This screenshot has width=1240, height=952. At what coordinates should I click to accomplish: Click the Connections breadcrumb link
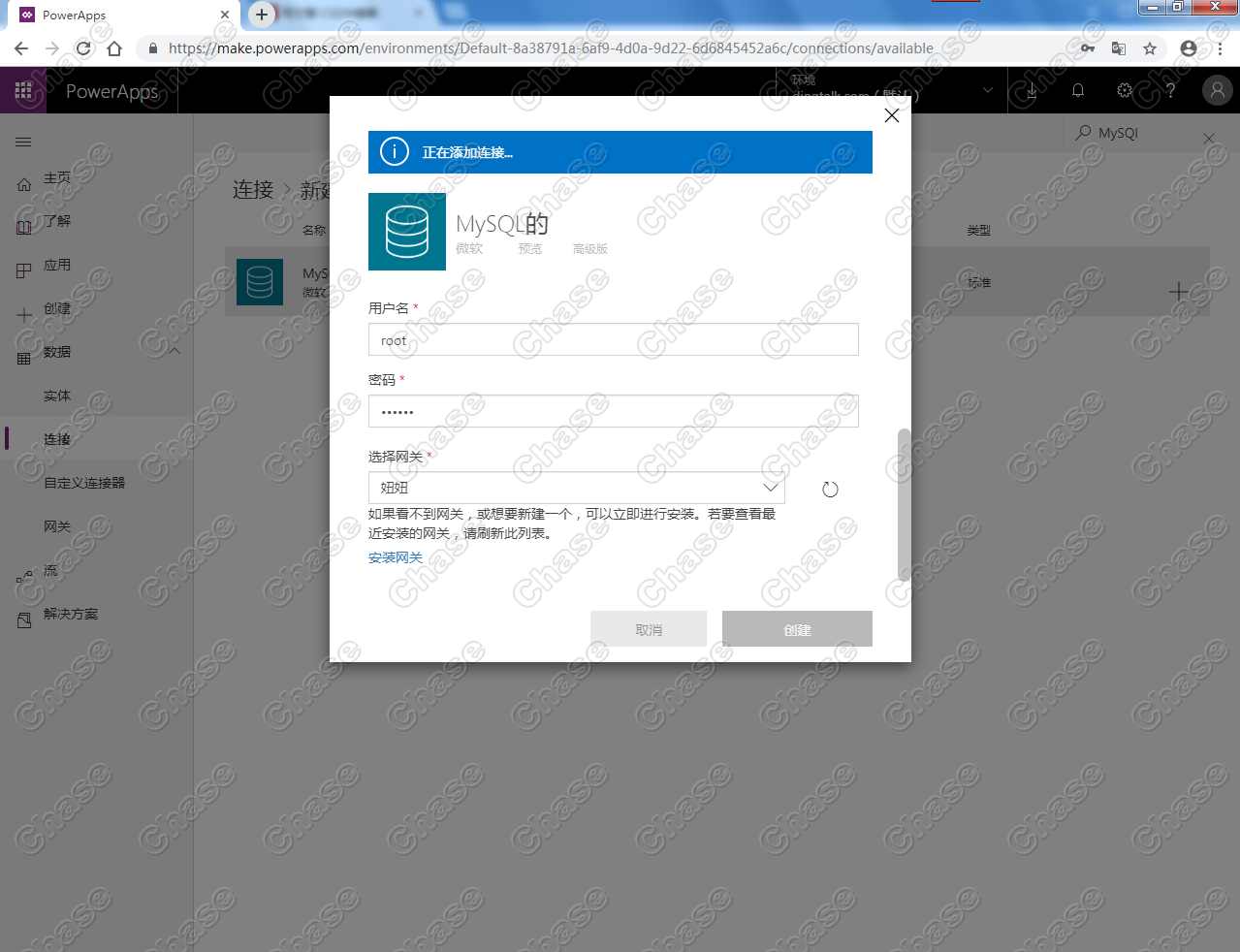(x=253, y=189)
